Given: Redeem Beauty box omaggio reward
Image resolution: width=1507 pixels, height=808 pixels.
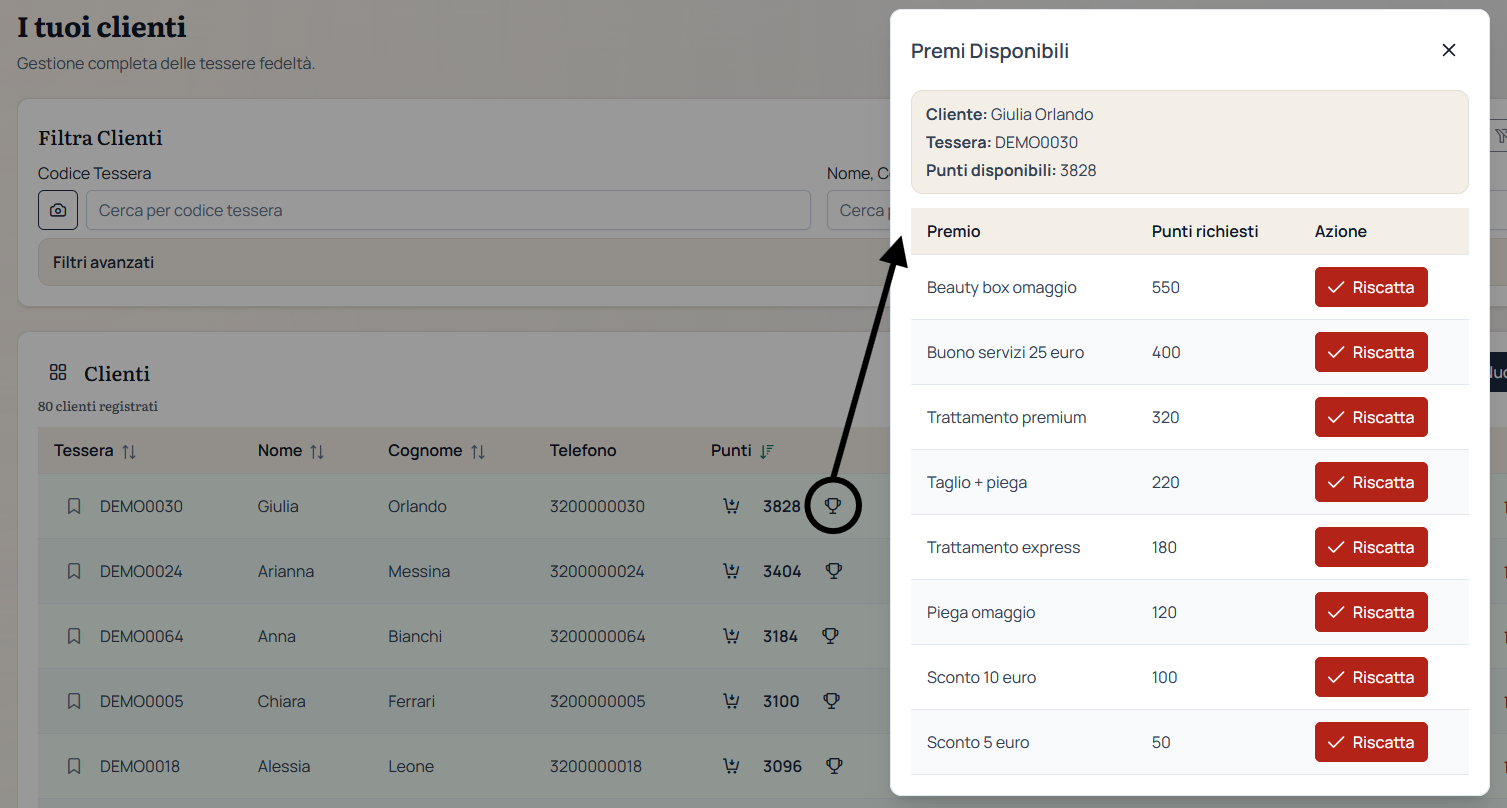Looking at the screenshot, I should [x=1371, y=287].
